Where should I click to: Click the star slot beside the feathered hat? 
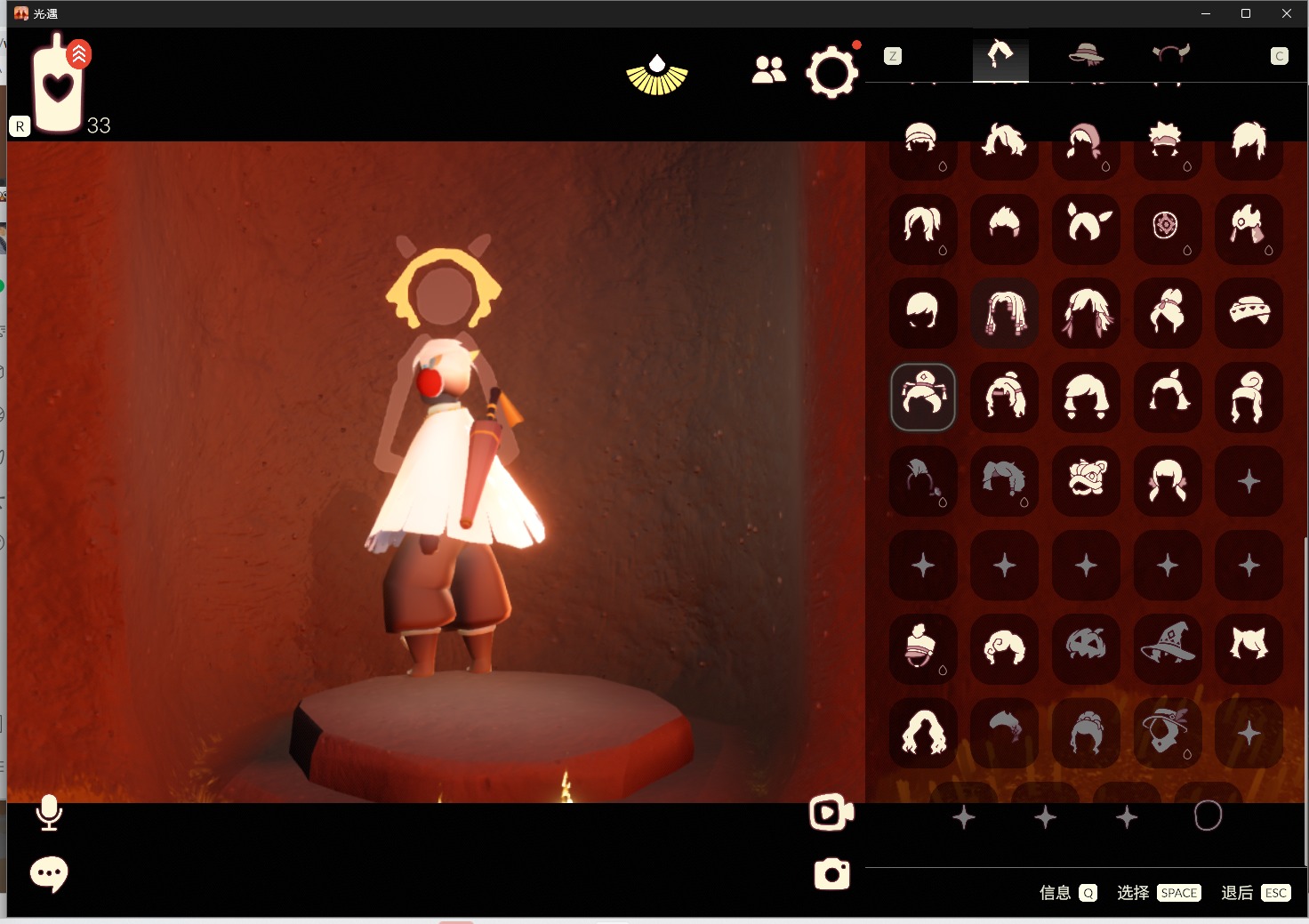click(x=1249, y=734)
